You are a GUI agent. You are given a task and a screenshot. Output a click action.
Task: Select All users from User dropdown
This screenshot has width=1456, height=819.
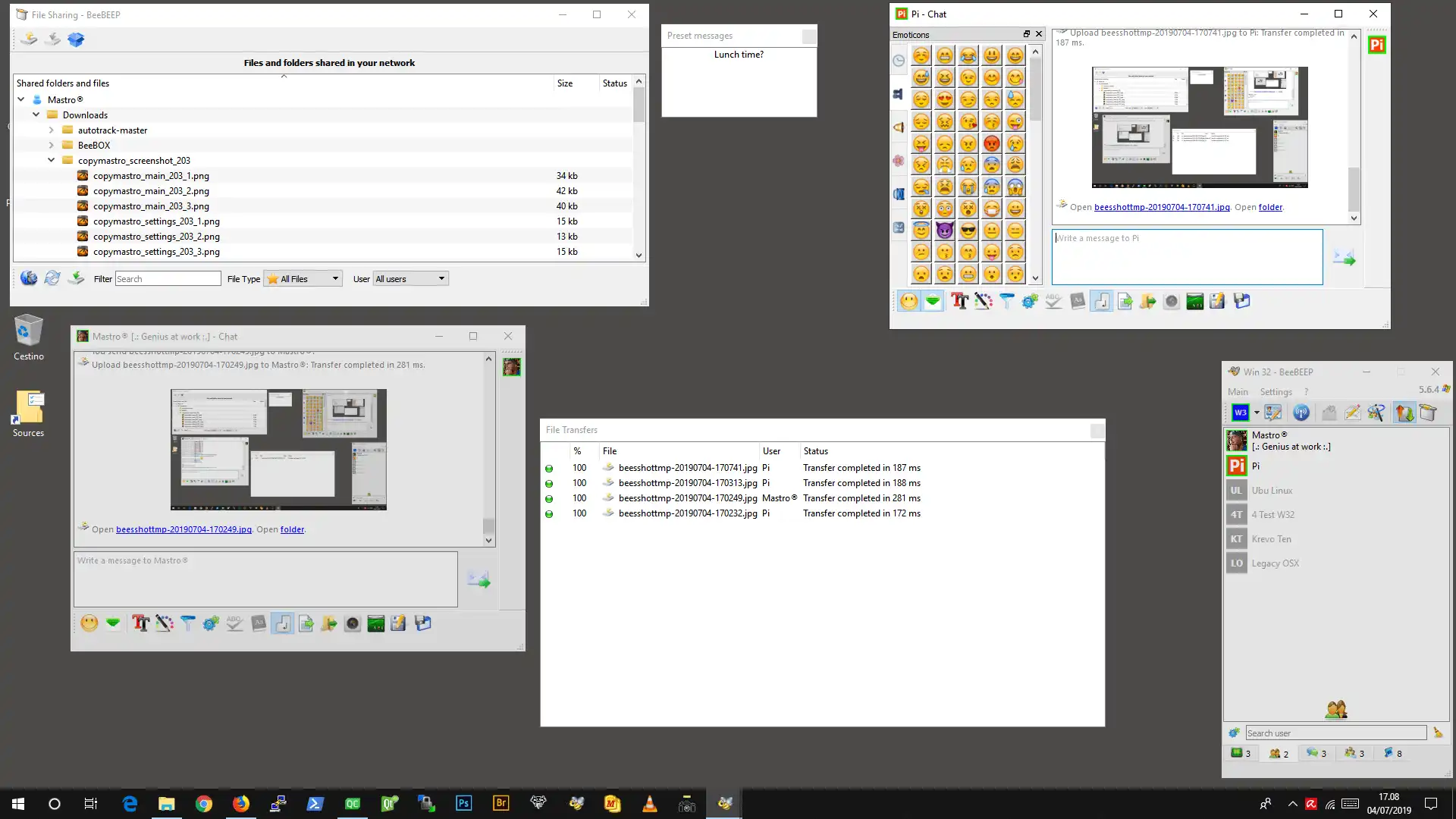(x=408, y=279)
